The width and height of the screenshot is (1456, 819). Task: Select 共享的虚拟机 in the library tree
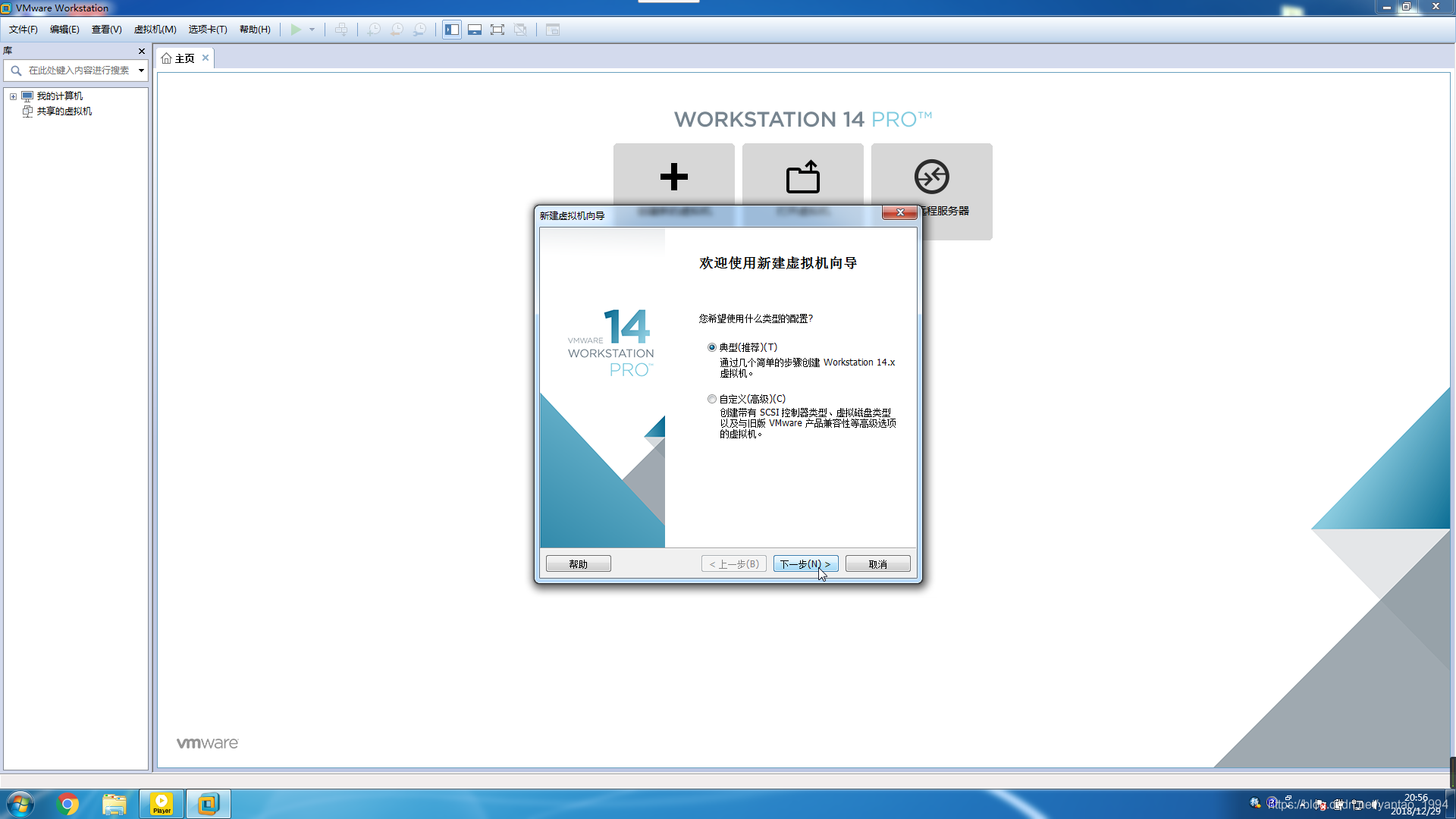(64, 111)
